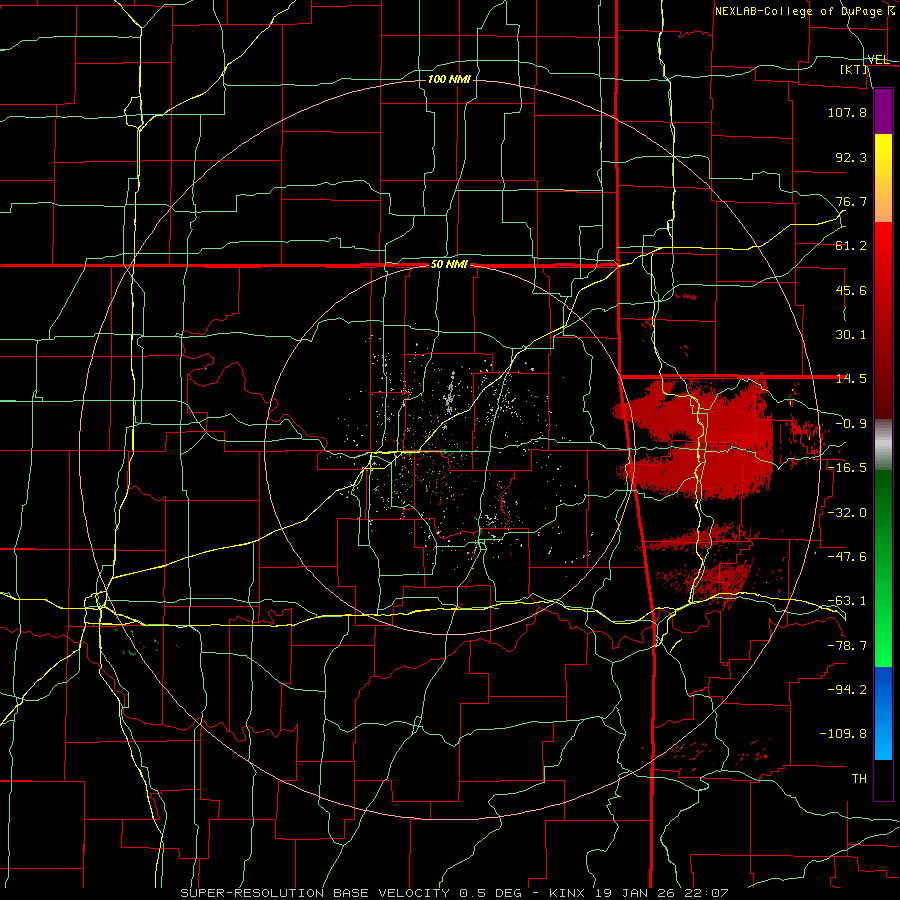Select the 61.2 scale value
This screenshot has height=900, width=900.
[851, 246]
